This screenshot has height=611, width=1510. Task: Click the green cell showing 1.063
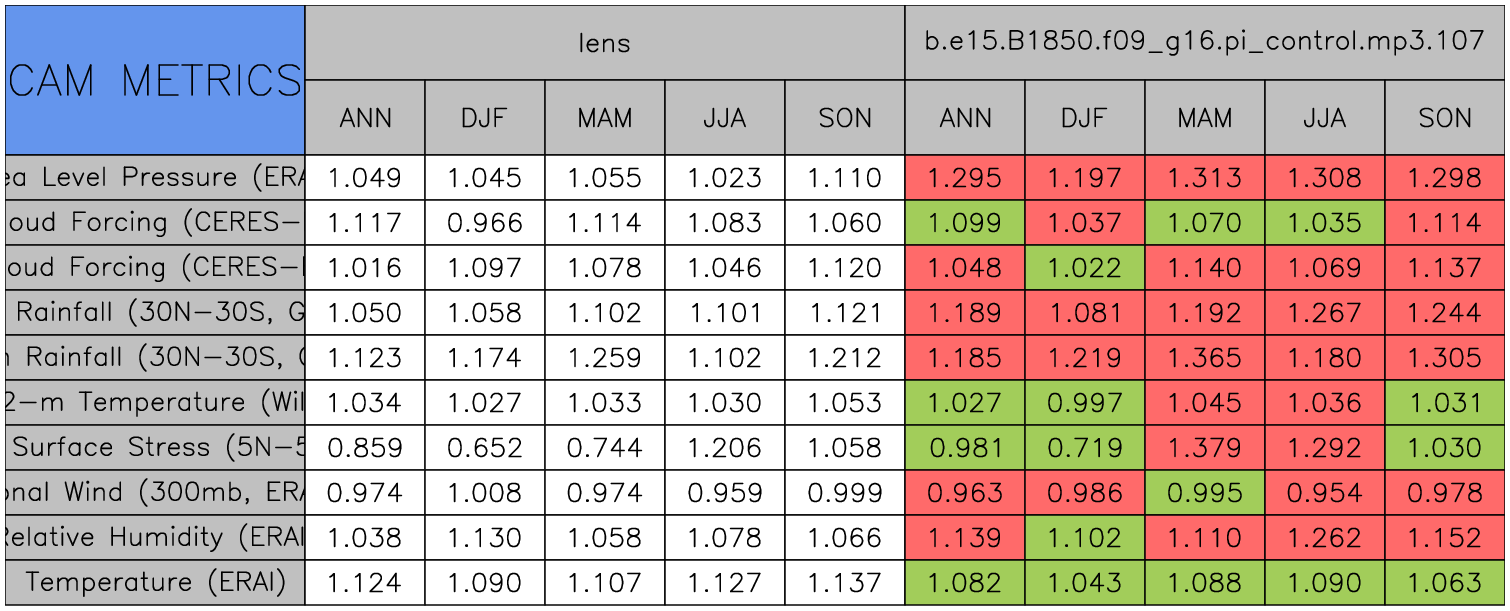pyautogui.click(x=1445, y=582)
